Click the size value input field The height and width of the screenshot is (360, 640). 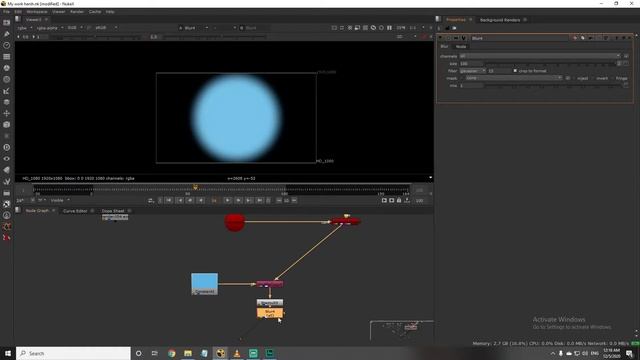(x=471, y=64)
